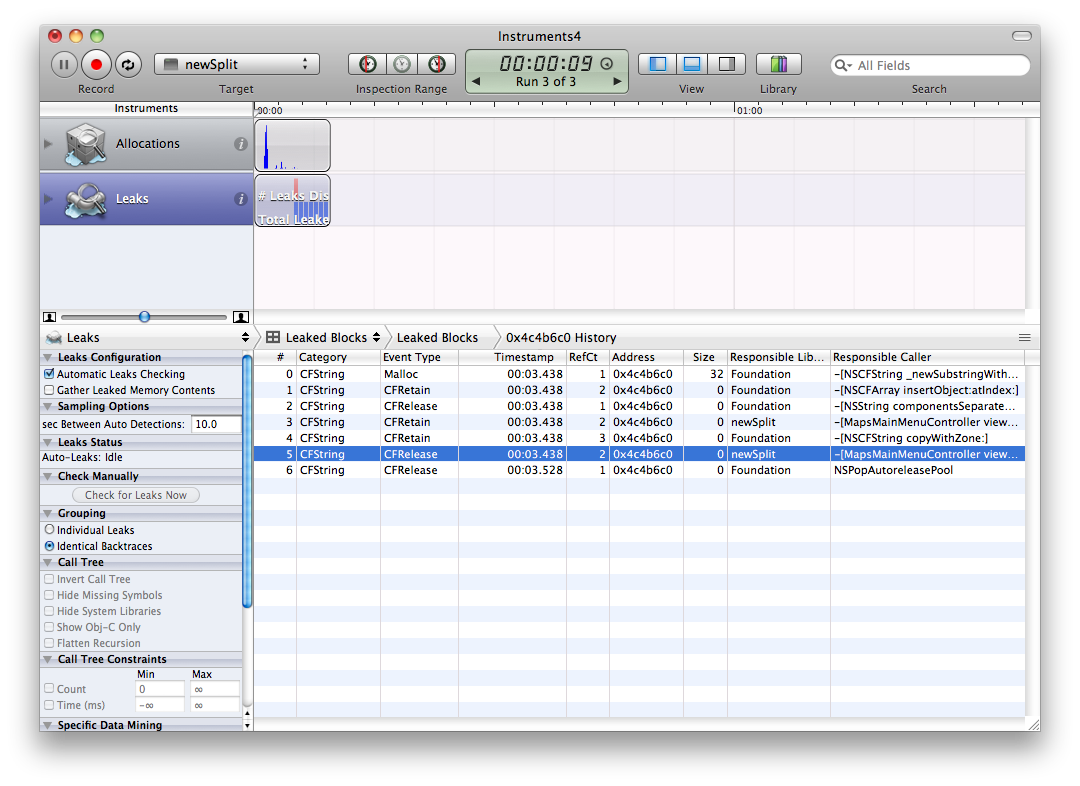Expand the Leaks track disclosure triangle
The image size is (1080, 786).
[x=48, y=199]
